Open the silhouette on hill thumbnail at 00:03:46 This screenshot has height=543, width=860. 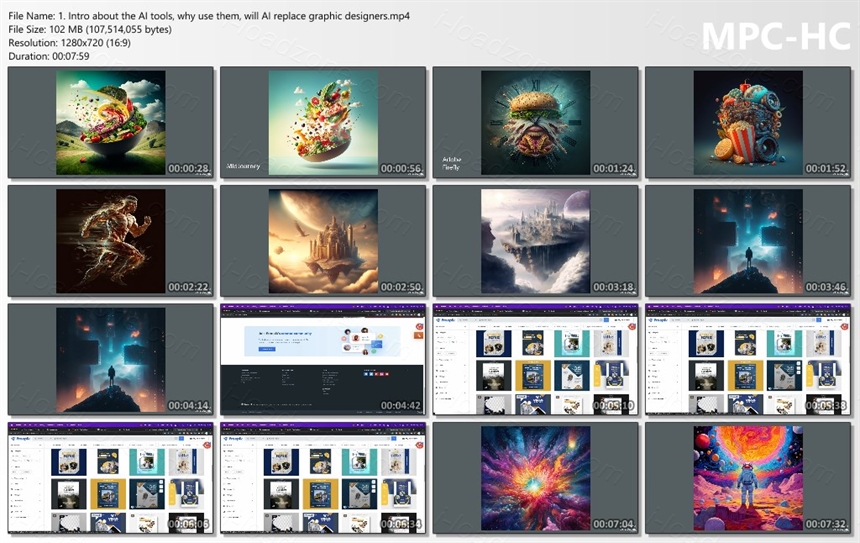(x=748, y=241)
